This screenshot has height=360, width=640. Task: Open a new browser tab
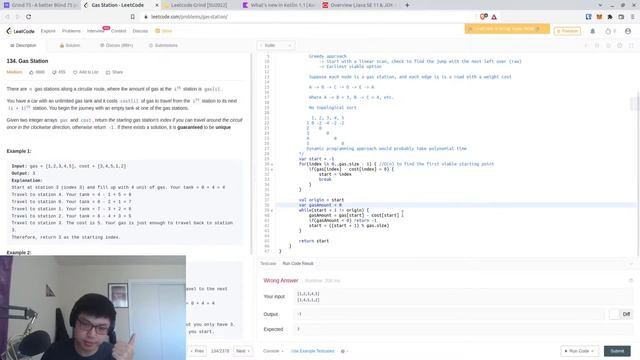coord(407,5)
